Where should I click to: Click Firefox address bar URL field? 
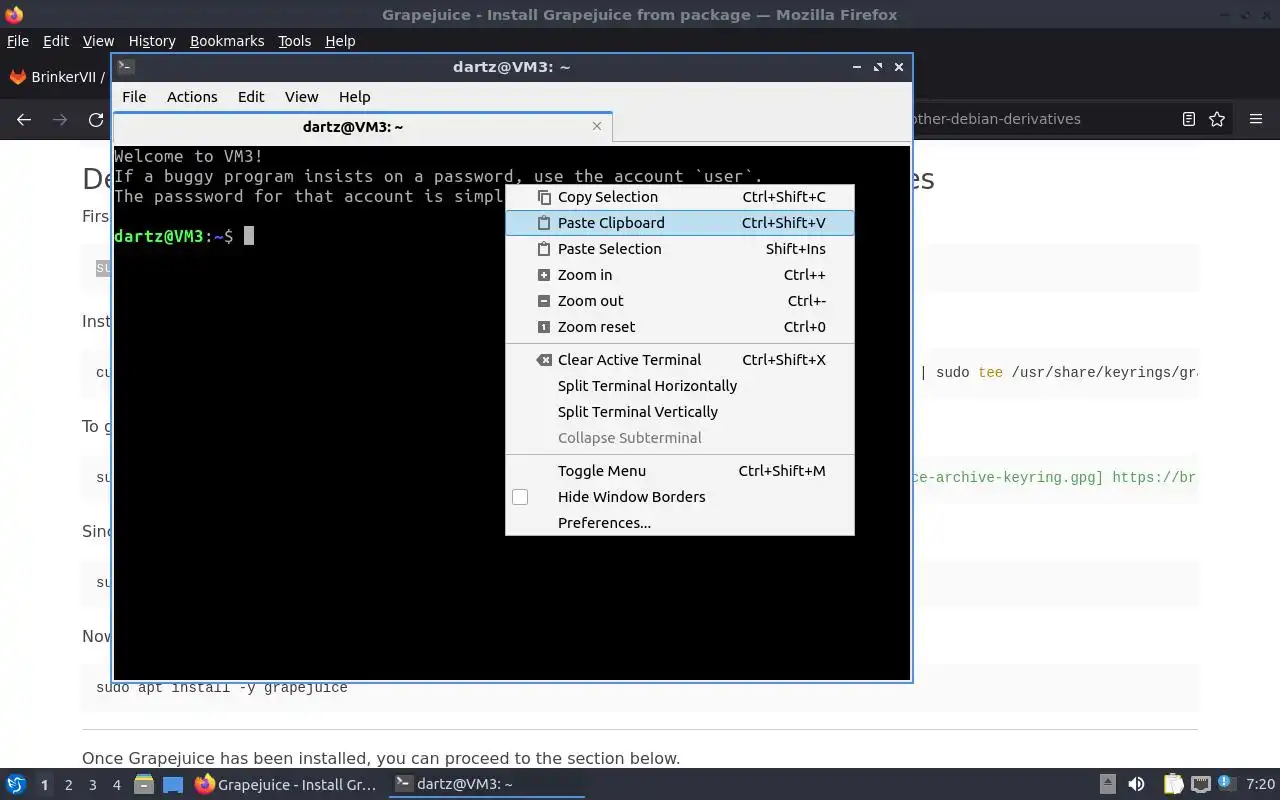[1040, 119]
